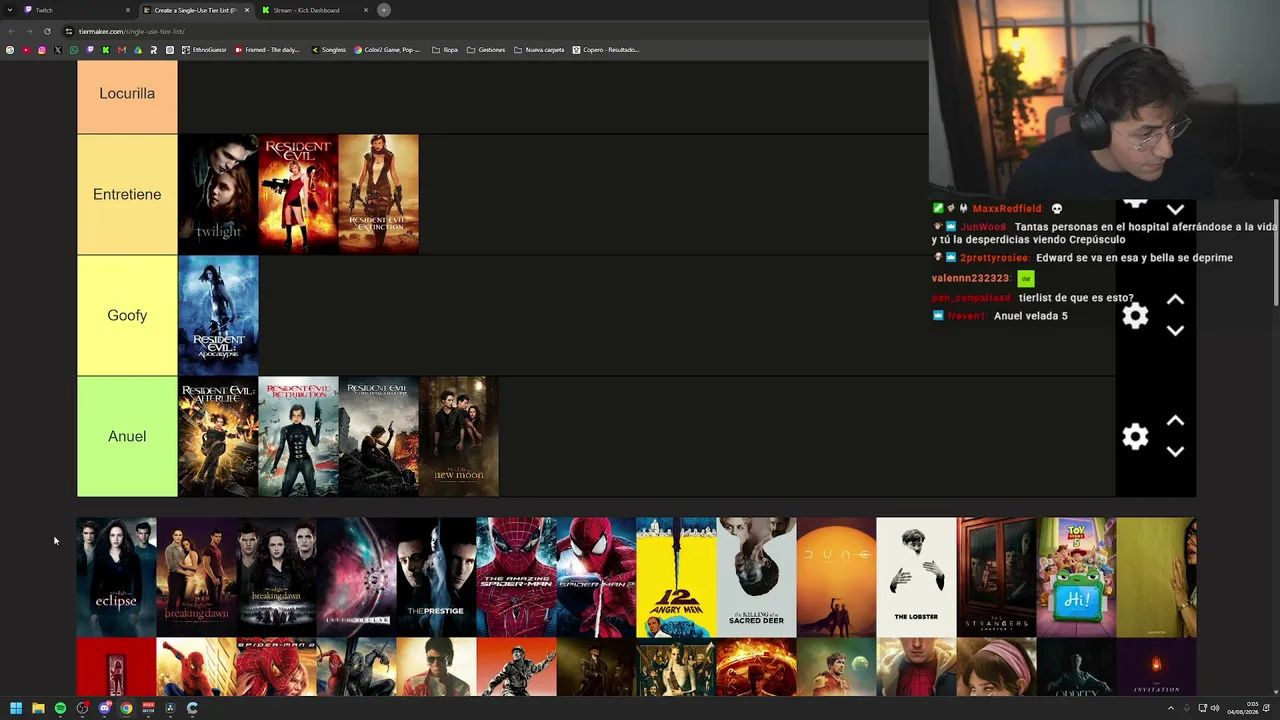Pick the Dune poster
The height and width of the screenshot is (720, 1280).
click(836, 577)
